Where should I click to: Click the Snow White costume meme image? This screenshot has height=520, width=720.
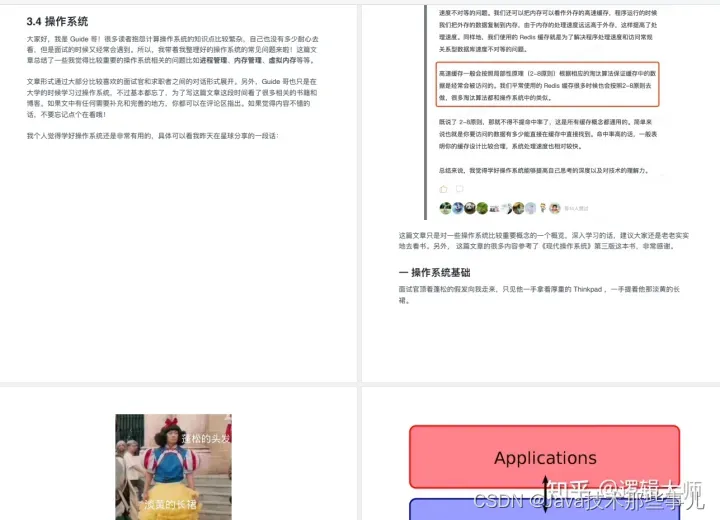[x=174, y=467]
